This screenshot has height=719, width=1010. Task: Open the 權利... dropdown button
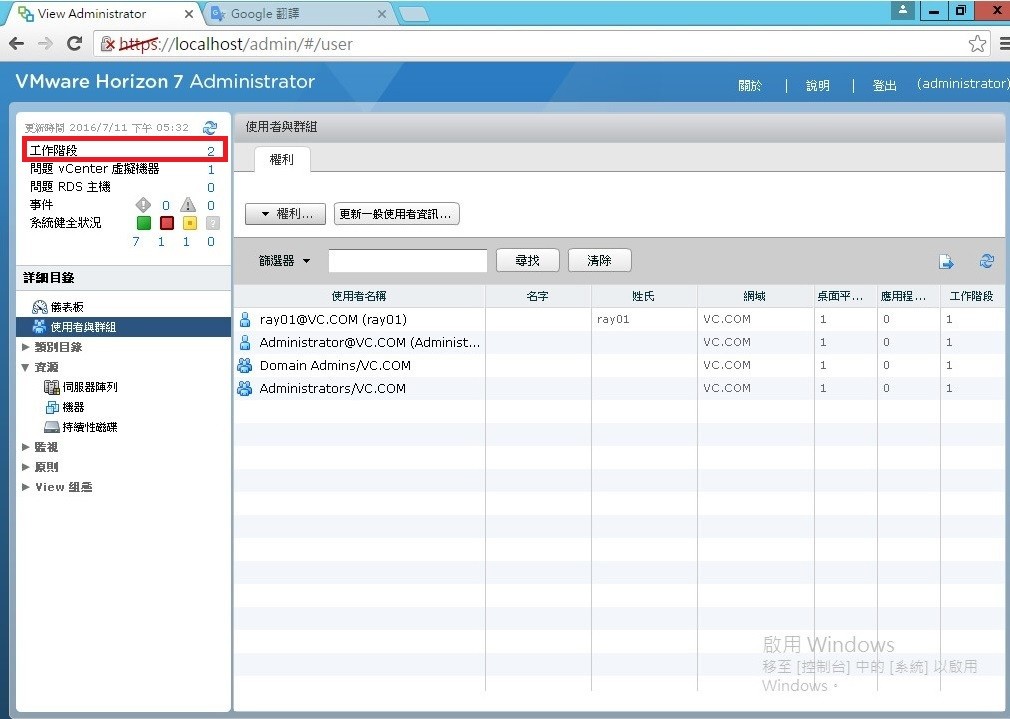tap(285, 214)
